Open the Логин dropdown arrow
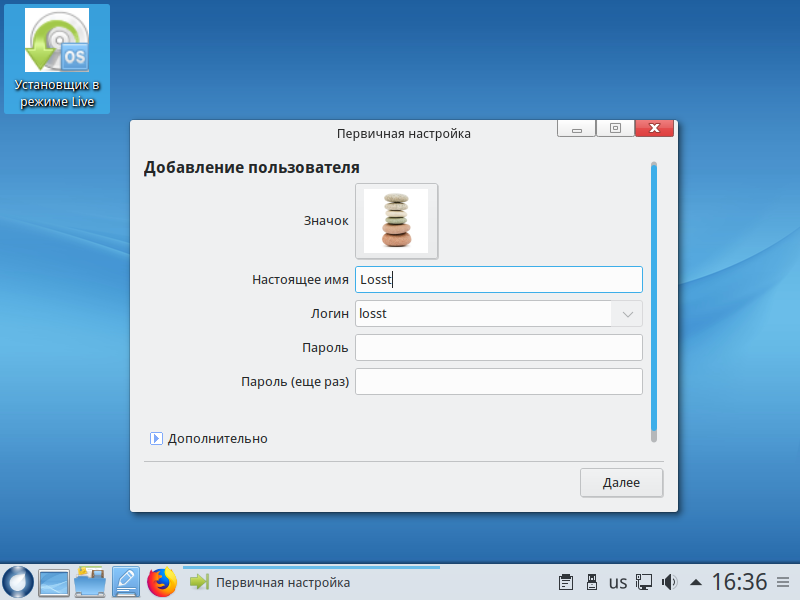 [x=628, y=314]
